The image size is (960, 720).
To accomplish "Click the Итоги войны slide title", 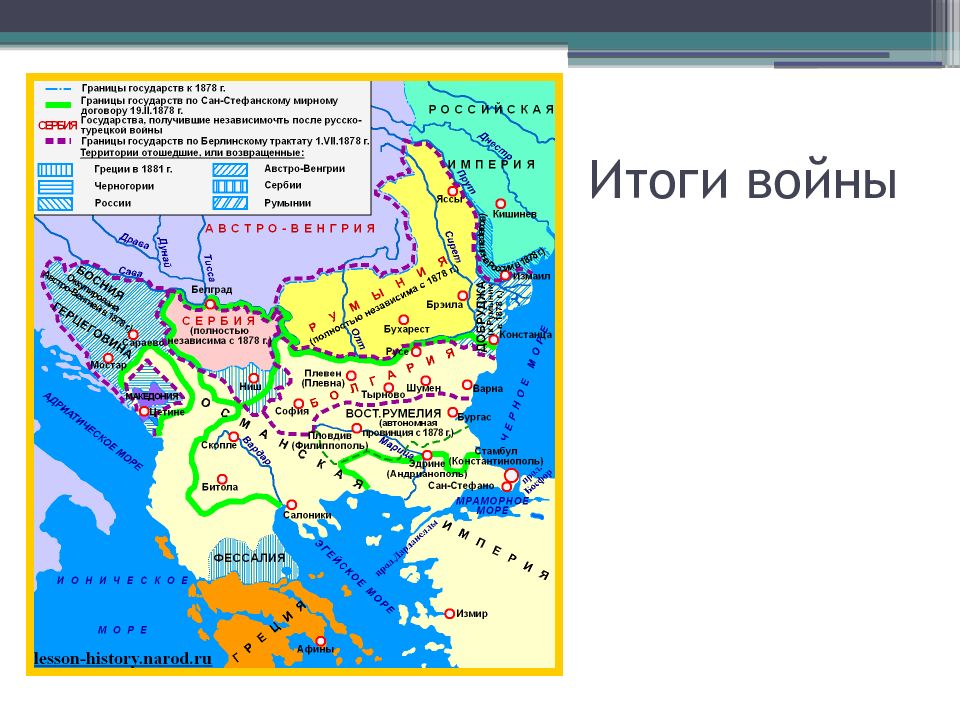I will 743,181.
